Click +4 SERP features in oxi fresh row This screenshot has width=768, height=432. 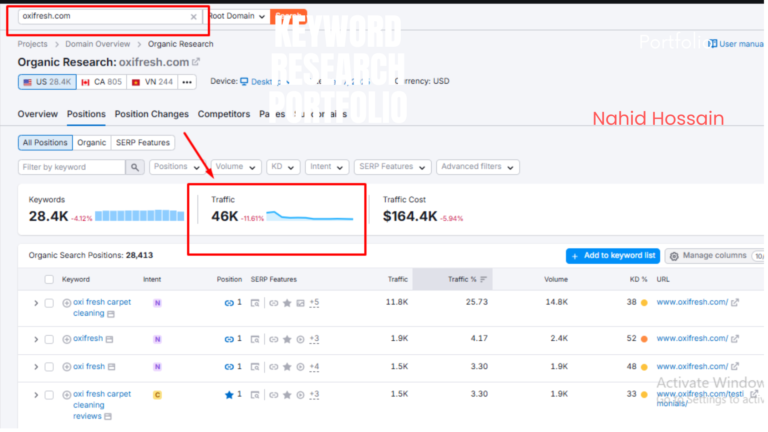click(314, 367)
